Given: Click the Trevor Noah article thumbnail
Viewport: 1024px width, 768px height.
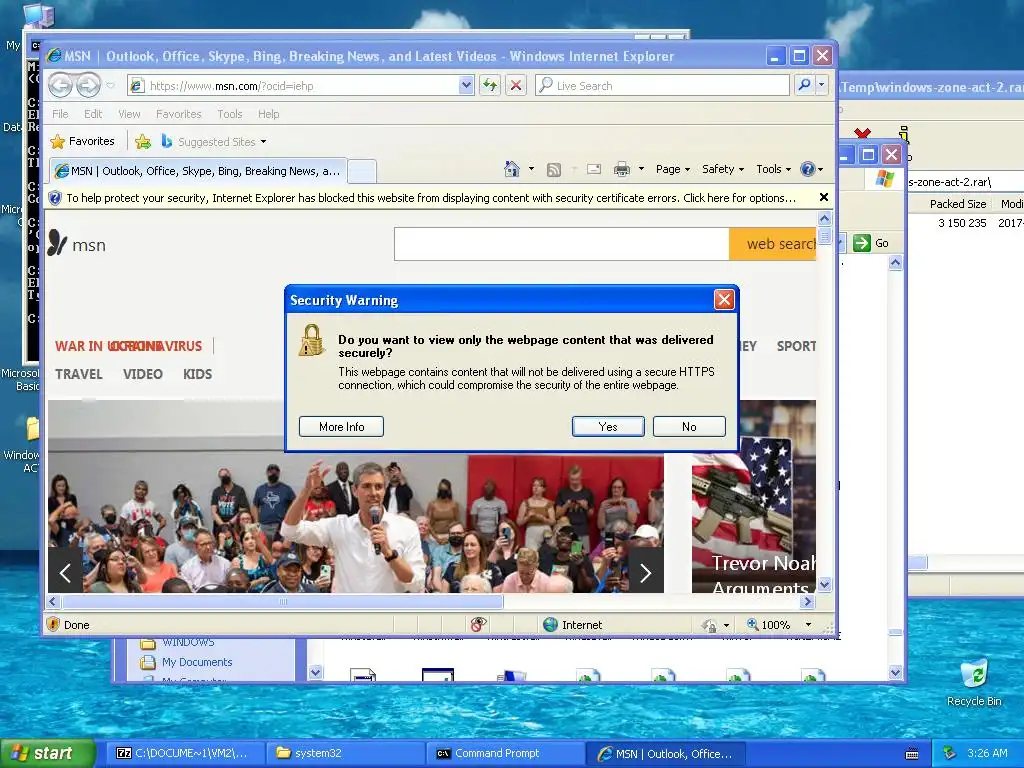Looking at the screenshot, I should pos(754,496).
